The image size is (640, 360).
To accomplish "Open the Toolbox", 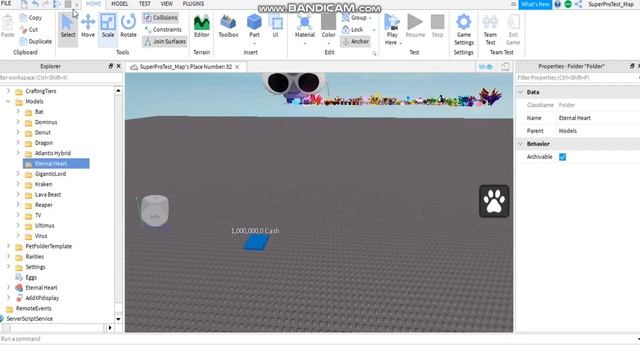I will click(x=228, y=26).
